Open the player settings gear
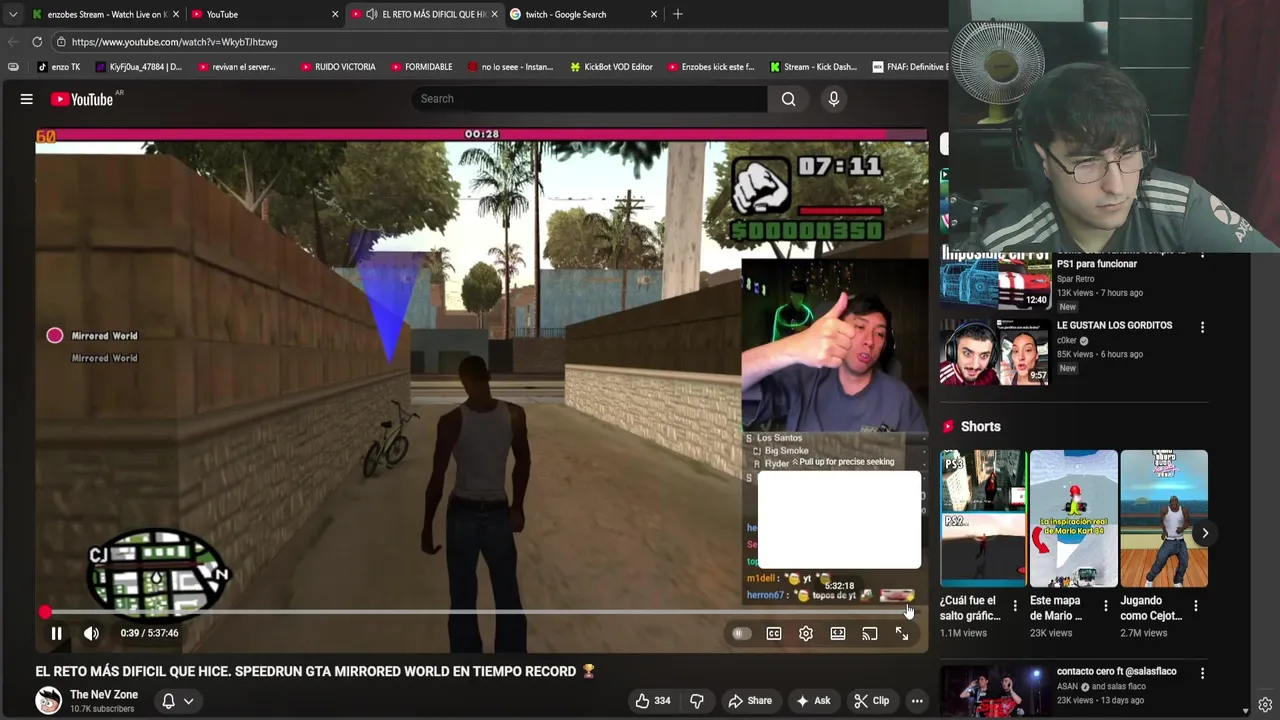Viewport: 1280px width, 720px height. 806,633
